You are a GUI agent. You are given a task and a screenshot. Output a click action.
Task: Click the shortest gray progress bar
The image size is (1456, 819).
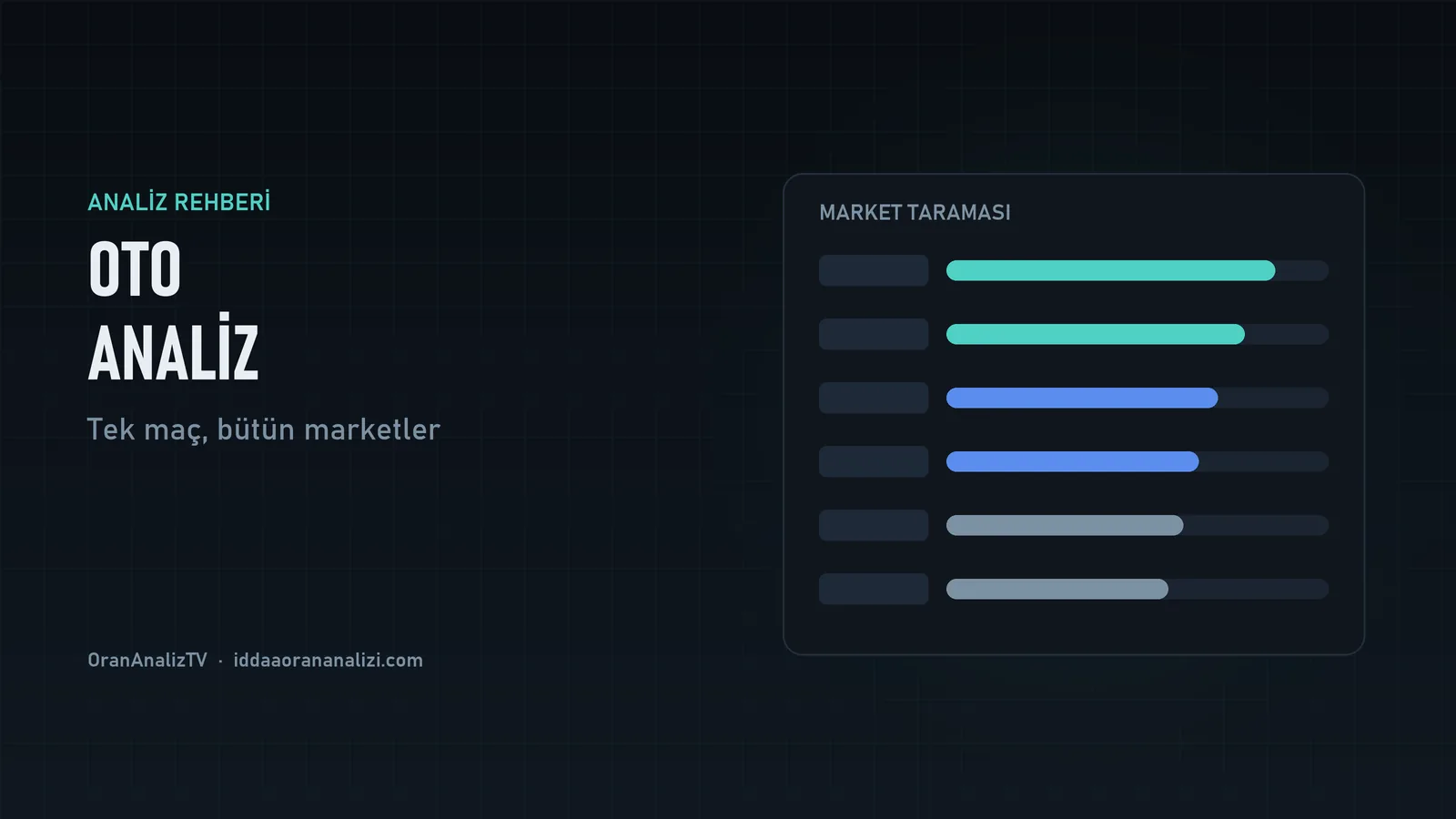[1057, 589]
